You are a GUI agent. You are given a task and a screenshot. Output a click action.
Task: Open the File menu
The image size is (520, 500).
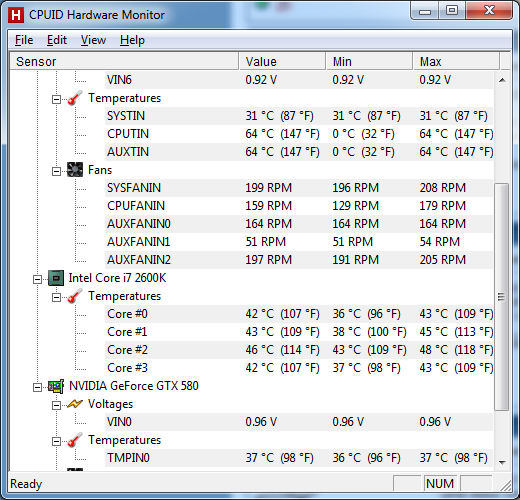coord(24,40)
